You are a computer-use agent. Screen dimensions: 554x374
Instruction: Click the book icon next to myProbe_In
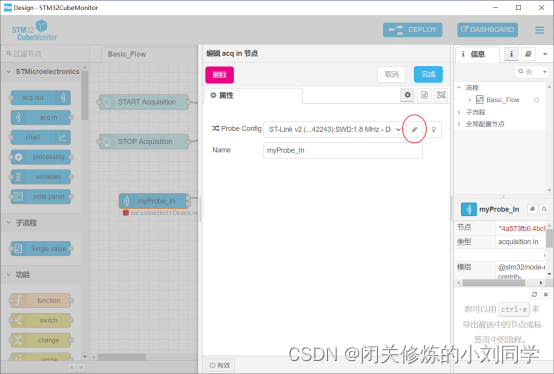[532, 209]
